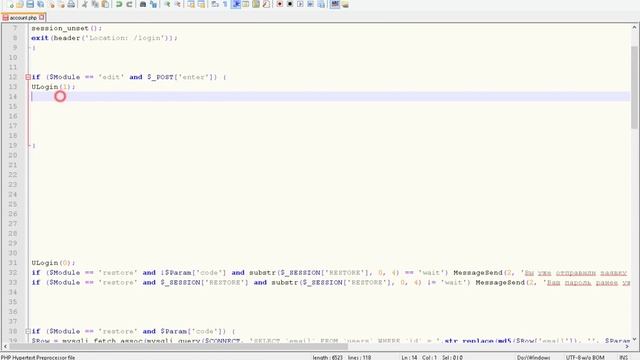Click the horizontal scrollbar thumb
640x360 pixels.
(179, 347)
